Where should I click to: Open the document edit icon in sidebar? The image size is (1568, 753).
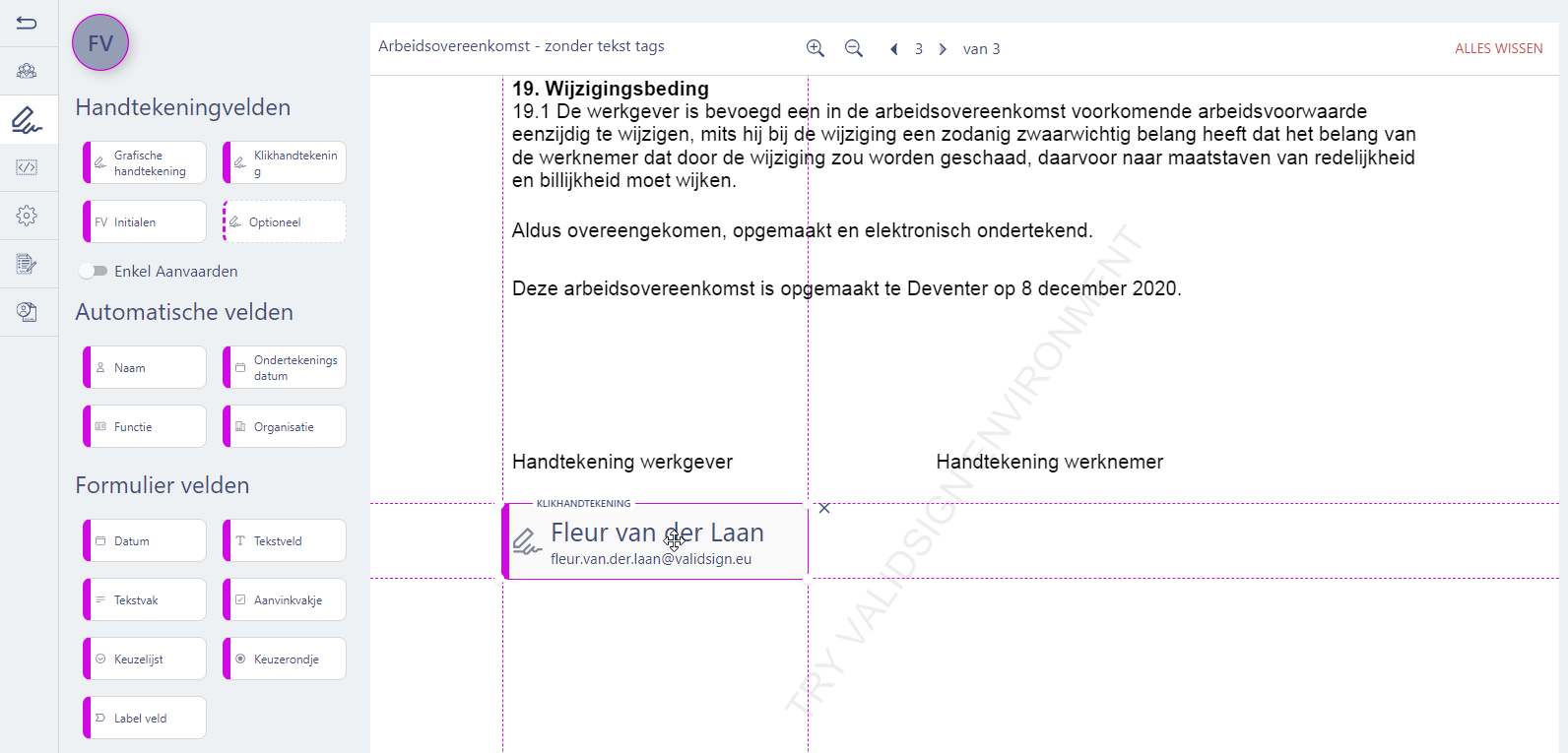[27, 263]
